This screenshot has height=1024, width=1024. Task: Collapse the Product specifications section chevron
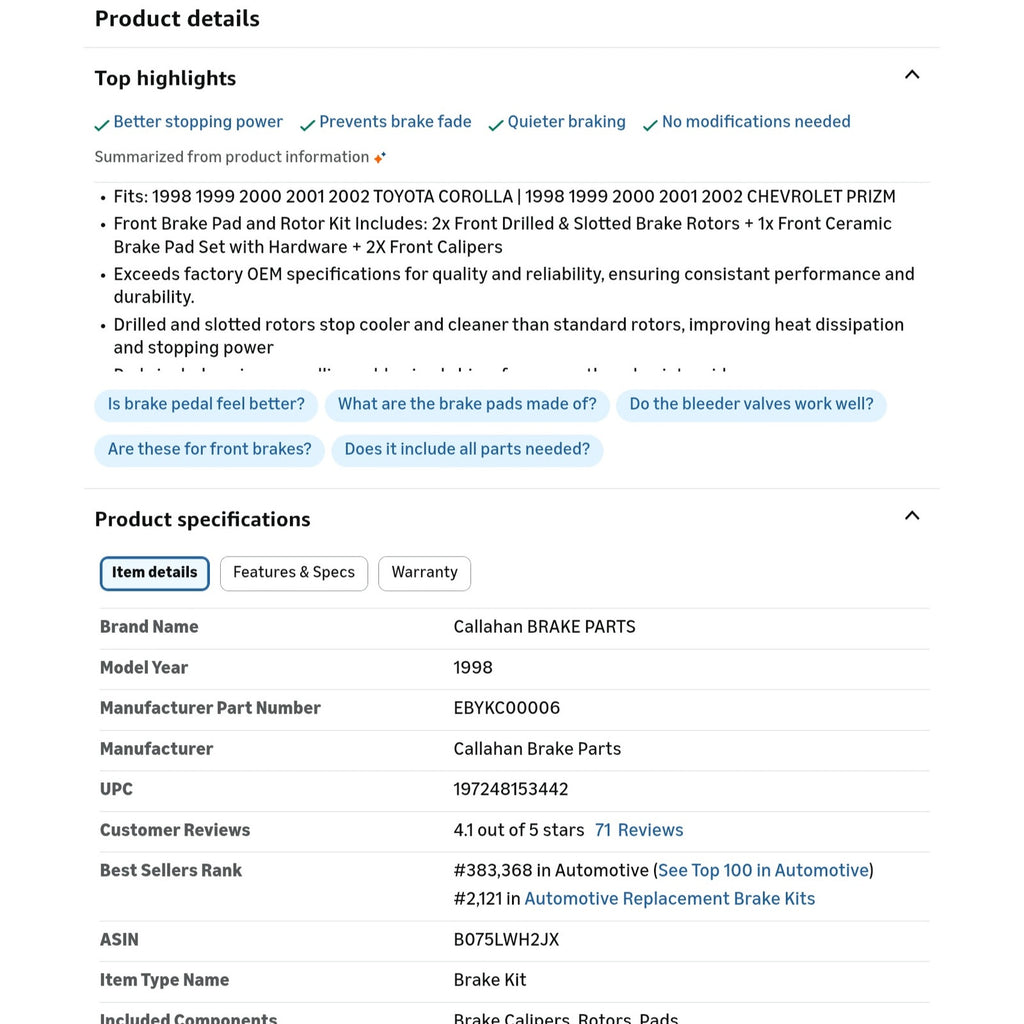pos(912,516)
